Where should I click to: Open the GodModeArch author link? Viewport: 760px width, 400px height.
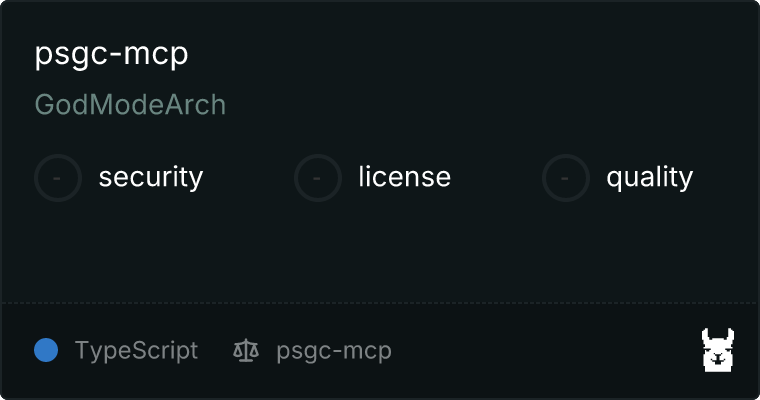coord(130,105)
